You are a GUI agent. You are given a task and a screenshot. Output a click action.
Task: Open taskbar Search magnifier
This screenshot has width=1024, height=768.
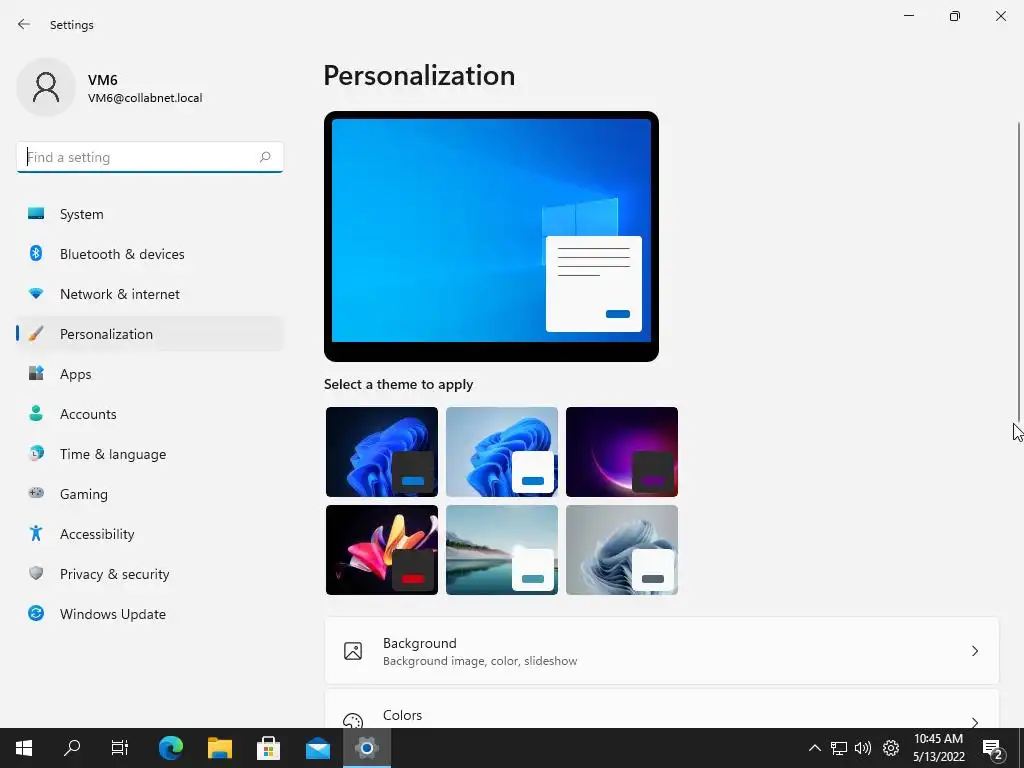72,748
